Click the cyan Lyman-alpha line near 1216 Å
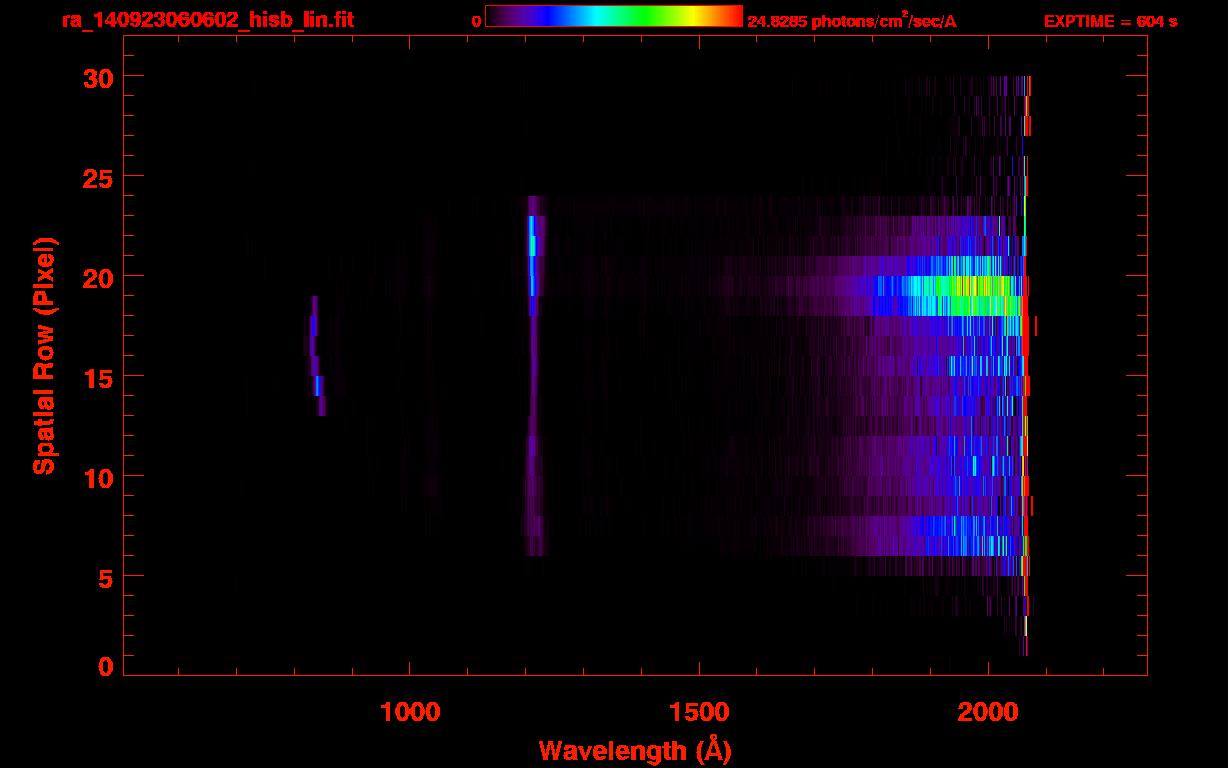Image resolution: width=1228 pixels, height=768 pixels. (532, 256)
